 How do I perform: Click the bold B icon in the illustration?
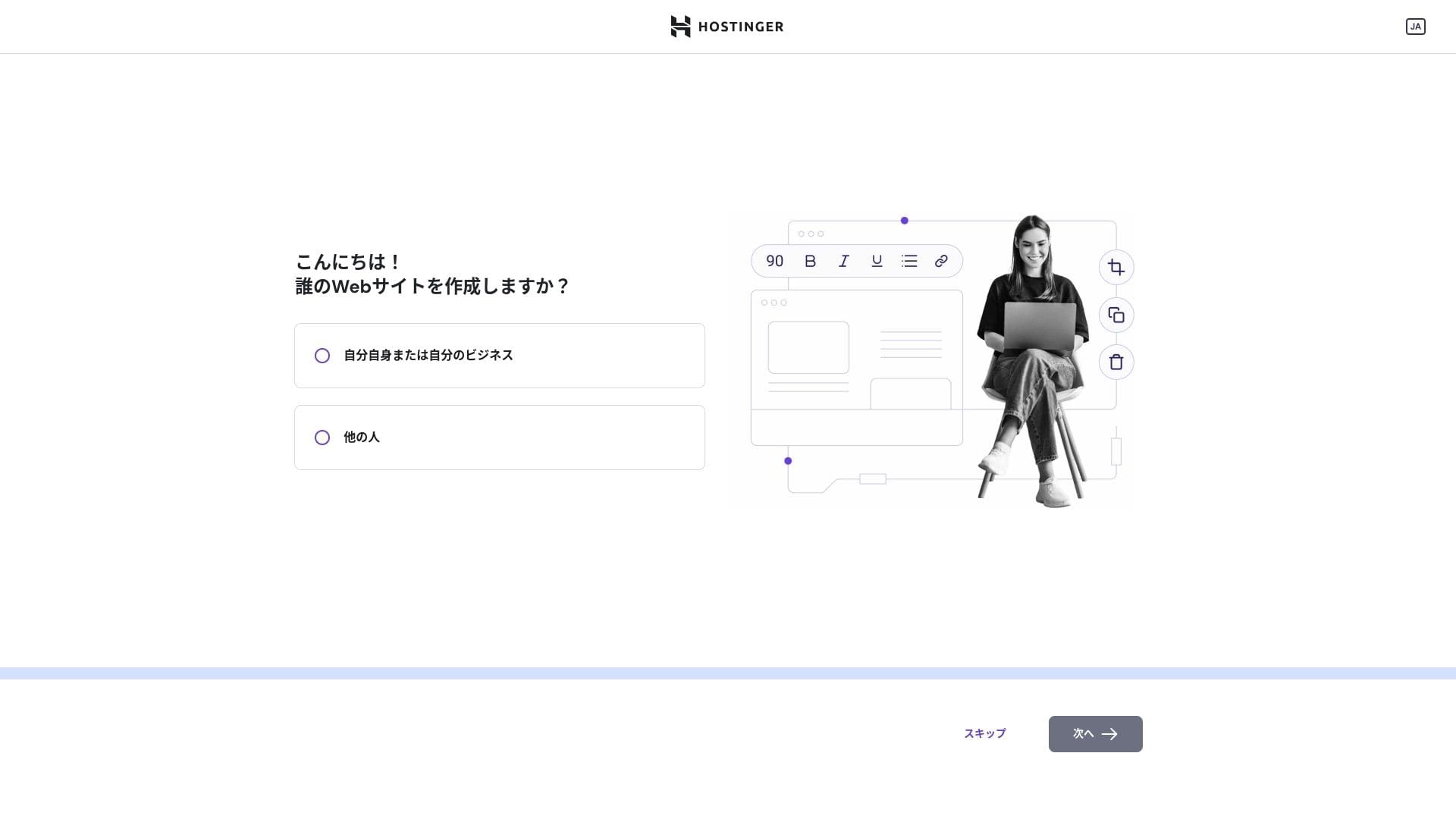[810, 261]
